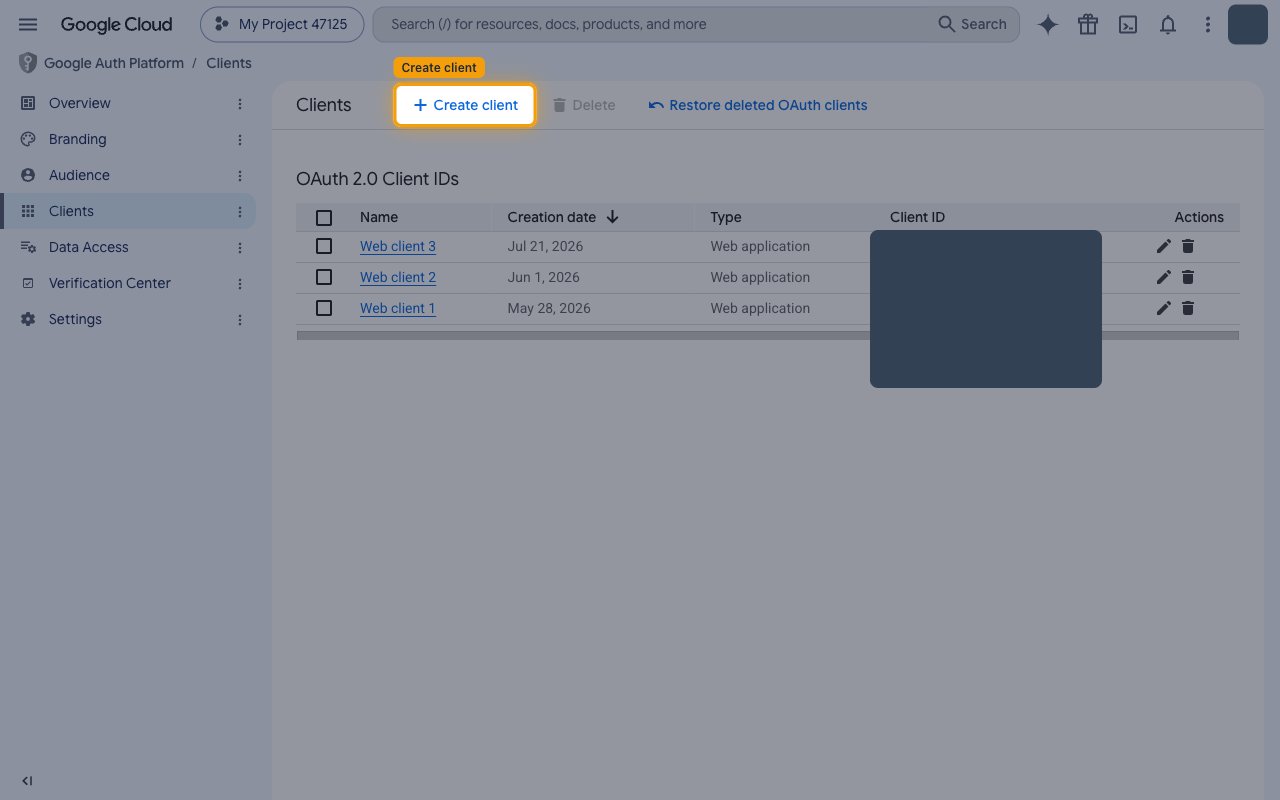
Task: Edit Web client 3 with pencil icon
Action: tap(1163, 246)
